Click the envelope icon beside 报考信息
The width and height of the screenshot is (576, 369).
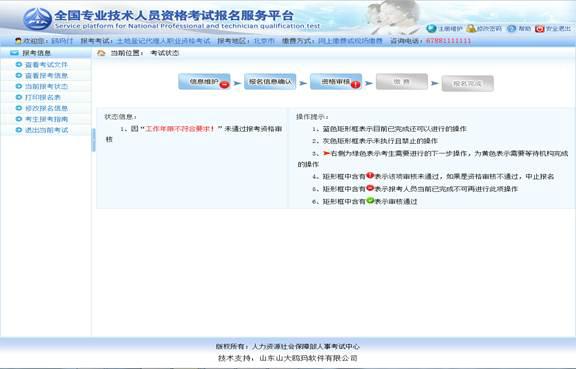(x=14, y=53)
